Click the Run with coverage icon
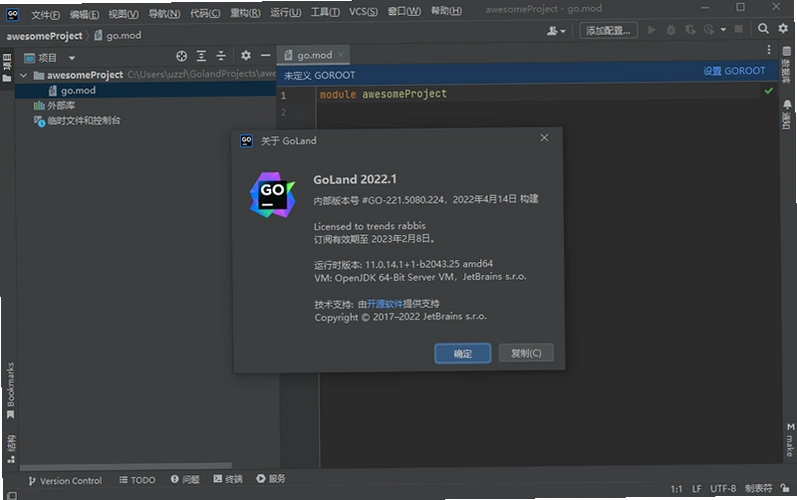This screenshot has width=797, height=500. point(690,30)
